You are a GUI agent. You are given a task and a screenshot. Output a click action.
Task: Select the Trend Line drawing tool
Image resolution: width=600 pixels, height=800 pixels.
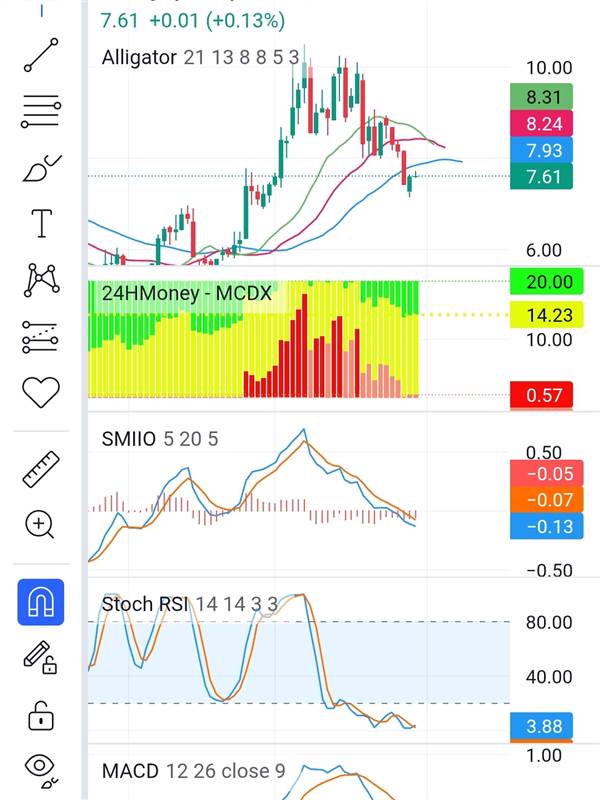41,55
